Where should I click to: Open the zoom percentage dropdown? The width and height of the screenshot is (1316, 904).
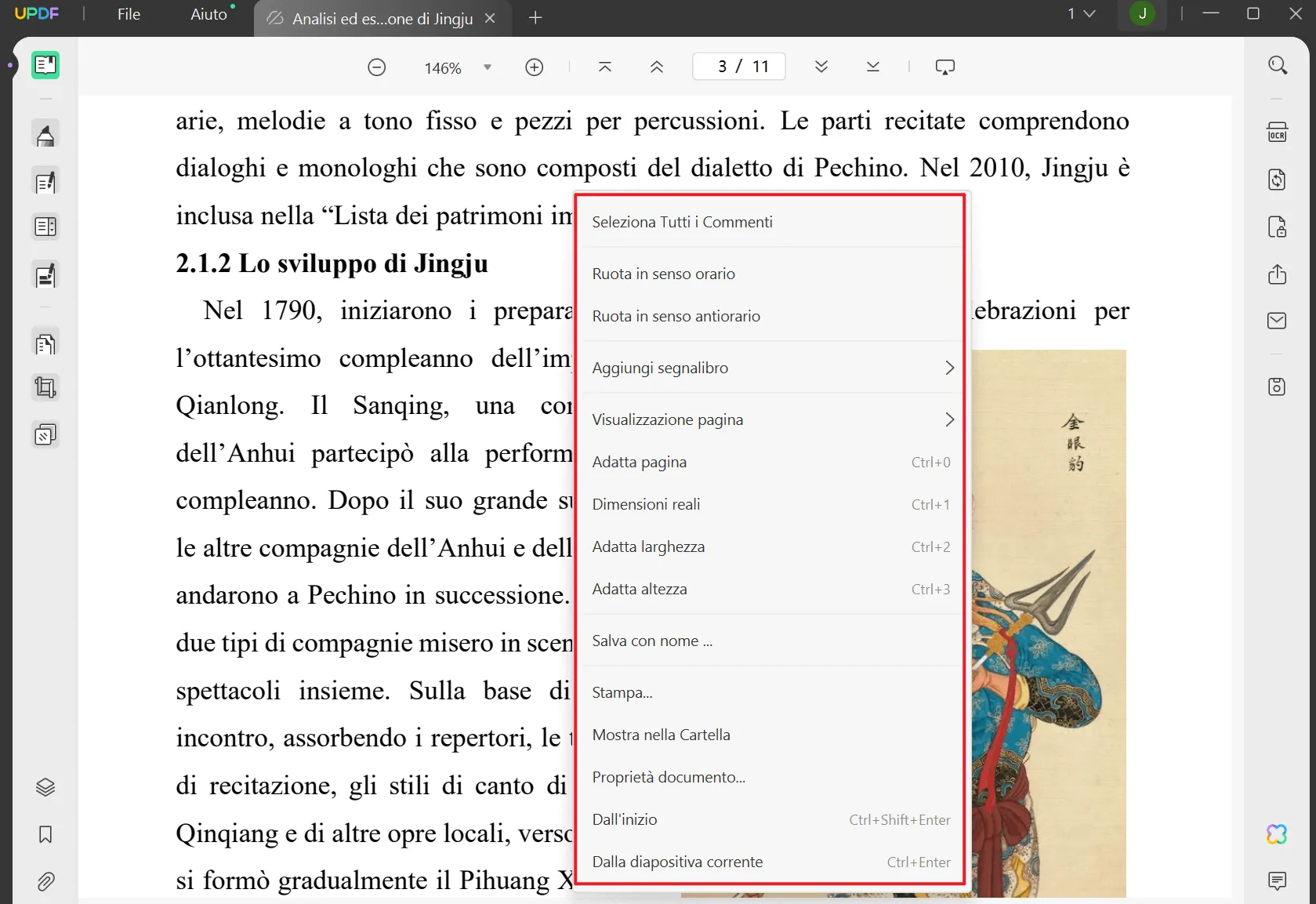(x=487, y=67)
